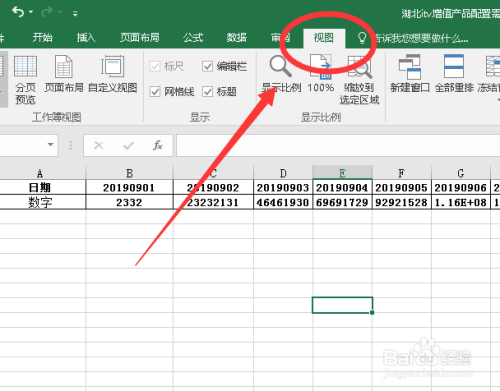This screenshot has height=391, width=500.
Task: Open a 新建窗口 new window
Action: coord(410,74)
